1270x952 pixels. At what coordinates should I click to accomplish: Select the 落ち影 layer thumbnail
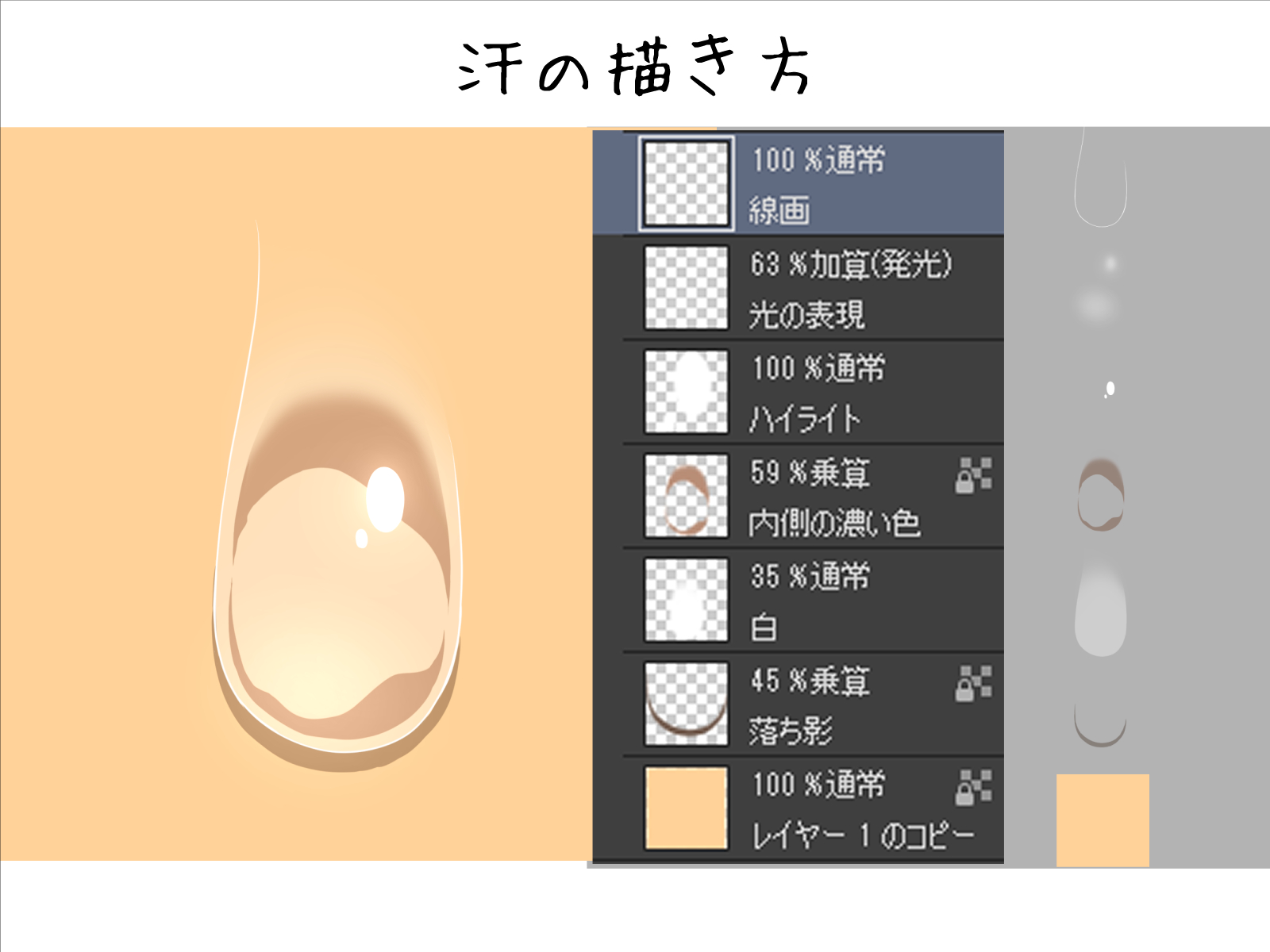coord(686,704)
